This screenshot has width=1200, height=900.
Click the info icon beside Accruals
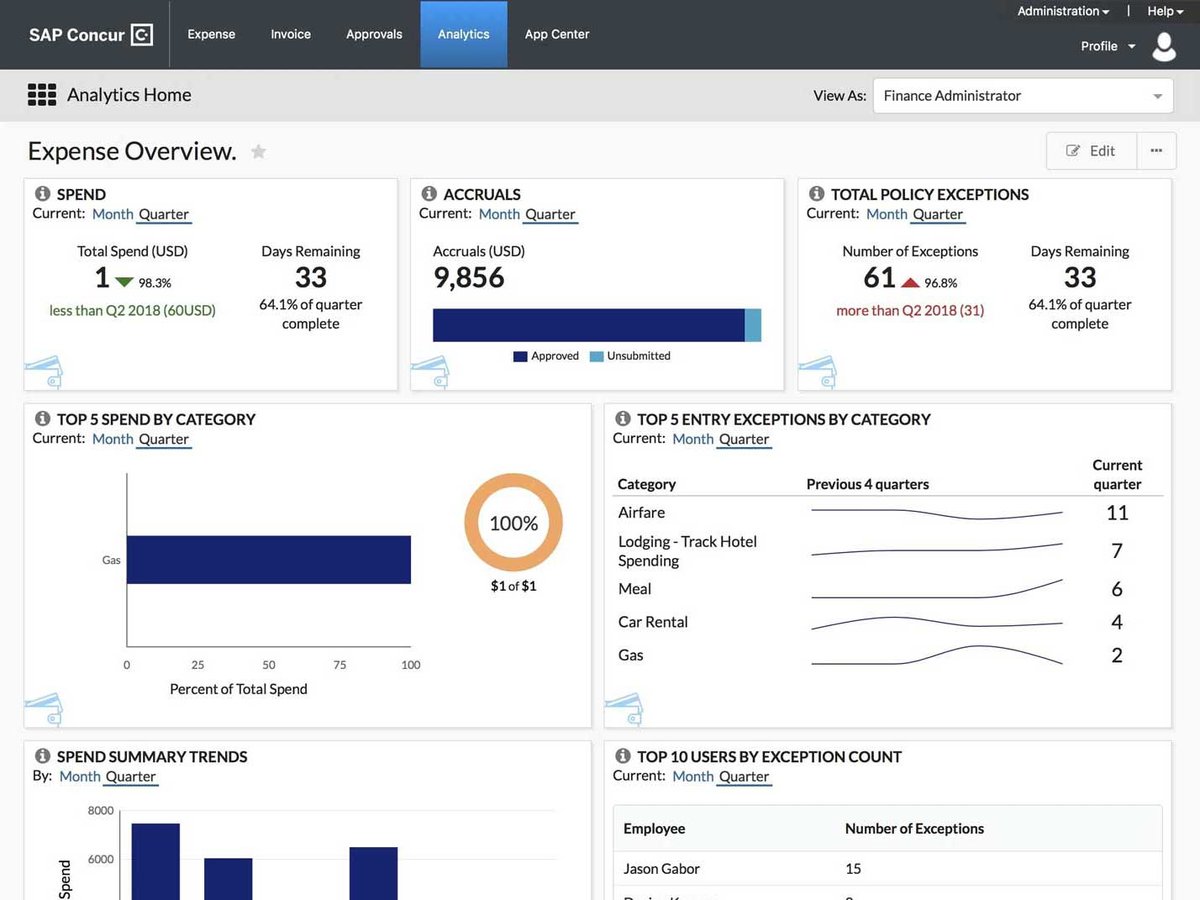tap(429, 194)
